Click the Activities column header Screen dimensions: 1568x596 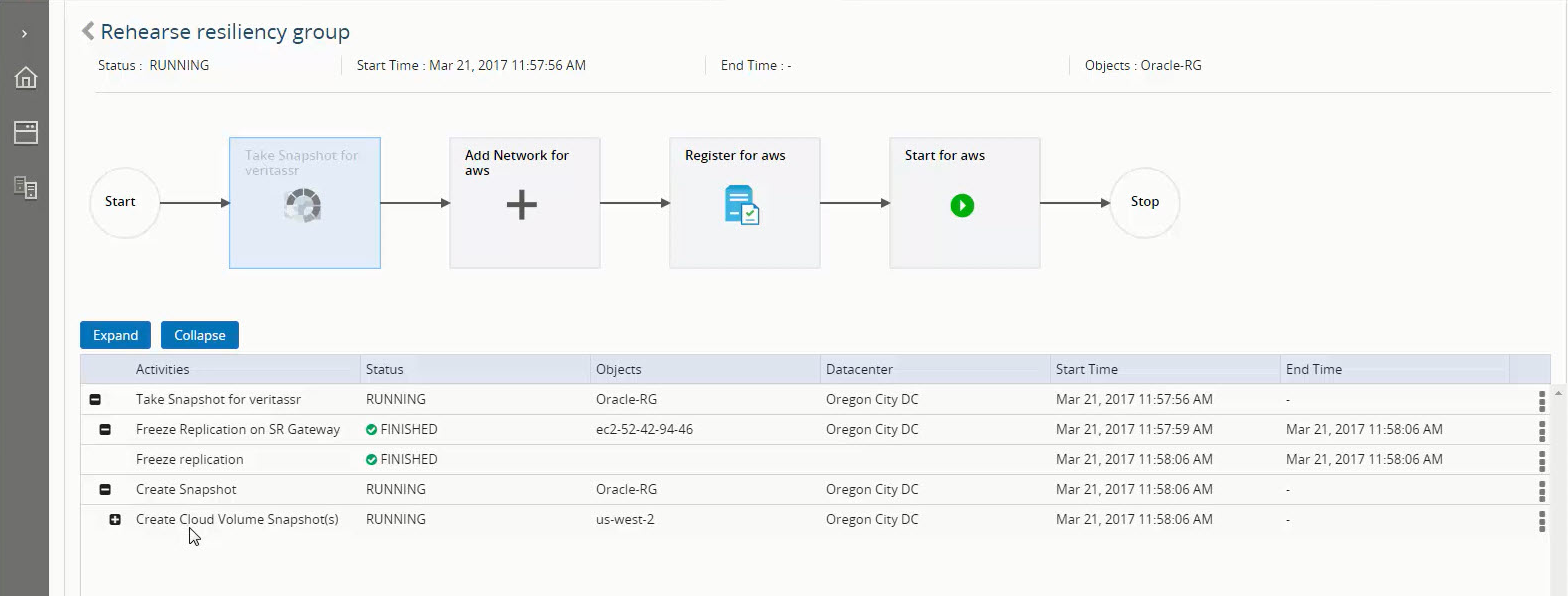tap(162, 369)
